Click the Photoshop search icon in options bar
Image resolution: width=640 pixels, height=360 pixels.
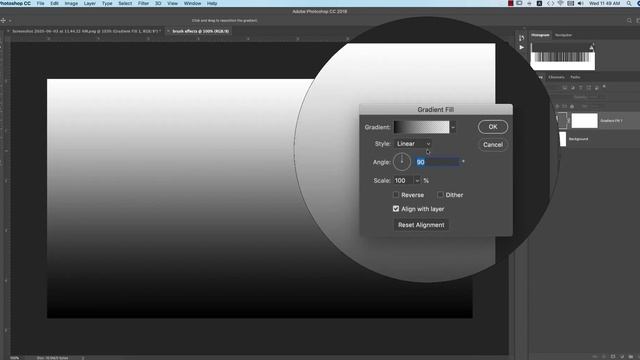(629, 20)
